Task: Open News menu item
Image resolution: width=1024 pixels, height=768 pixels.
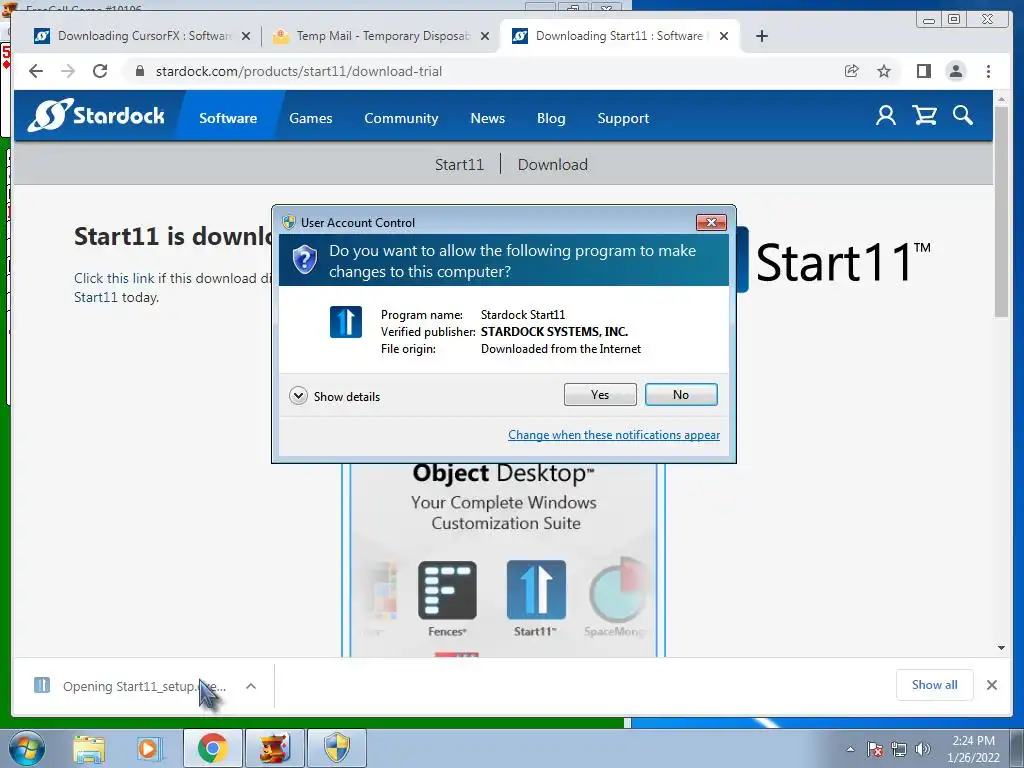Action: pyautogui.click(x=487, y=118)
